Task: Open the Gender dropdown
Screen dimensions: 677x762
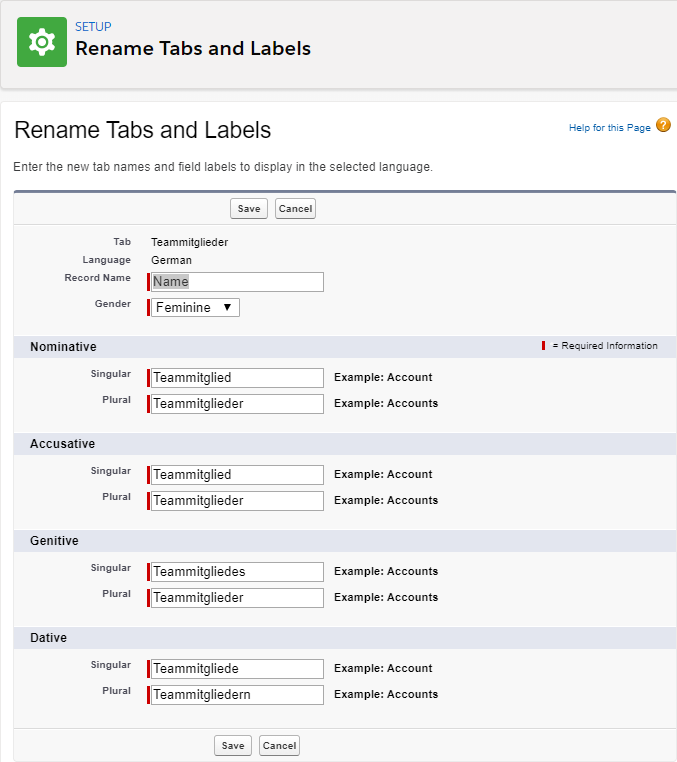Action: [195, 308]
